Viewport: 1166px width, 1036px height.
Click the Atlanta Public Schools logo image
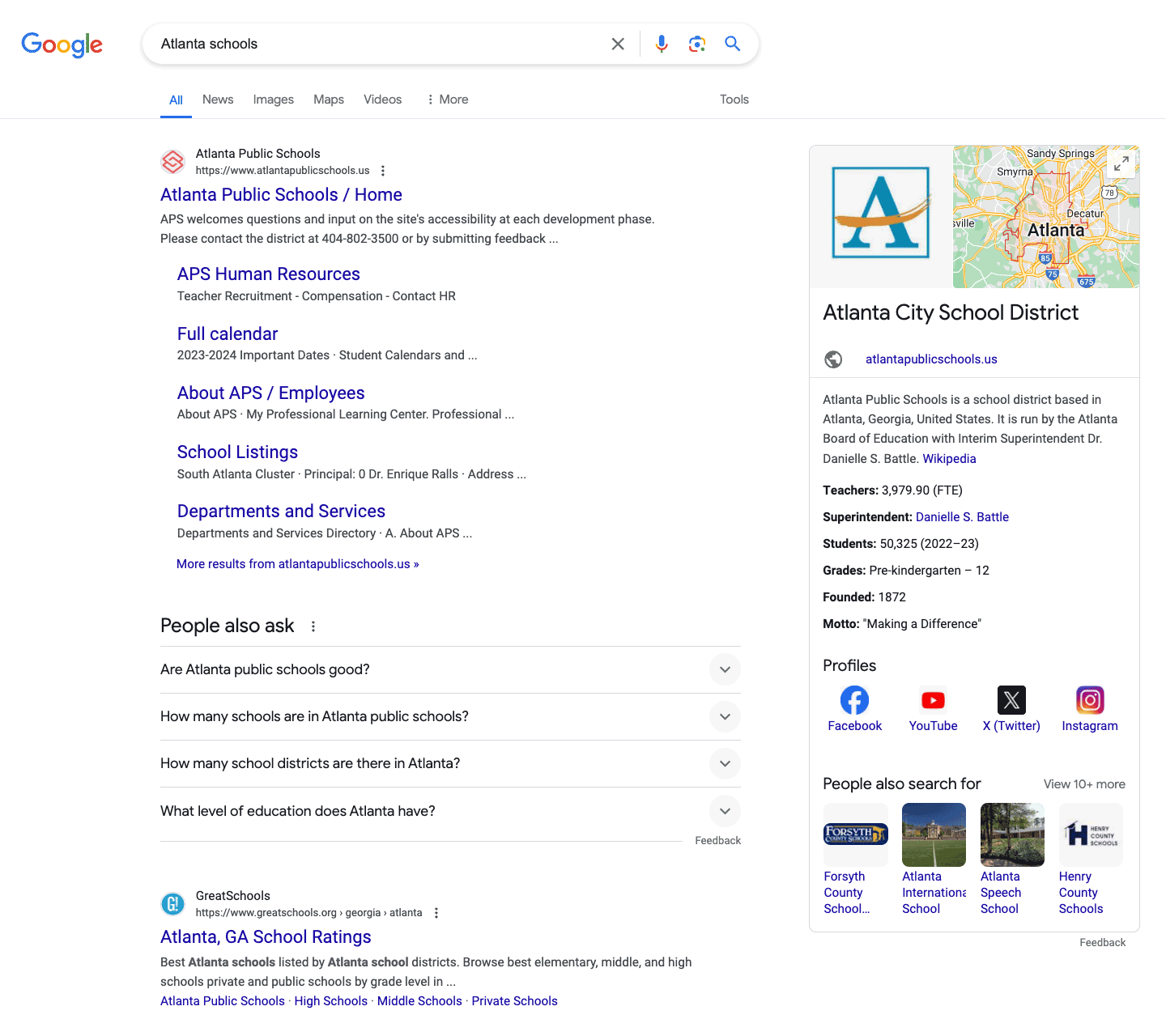coord(881,213)
